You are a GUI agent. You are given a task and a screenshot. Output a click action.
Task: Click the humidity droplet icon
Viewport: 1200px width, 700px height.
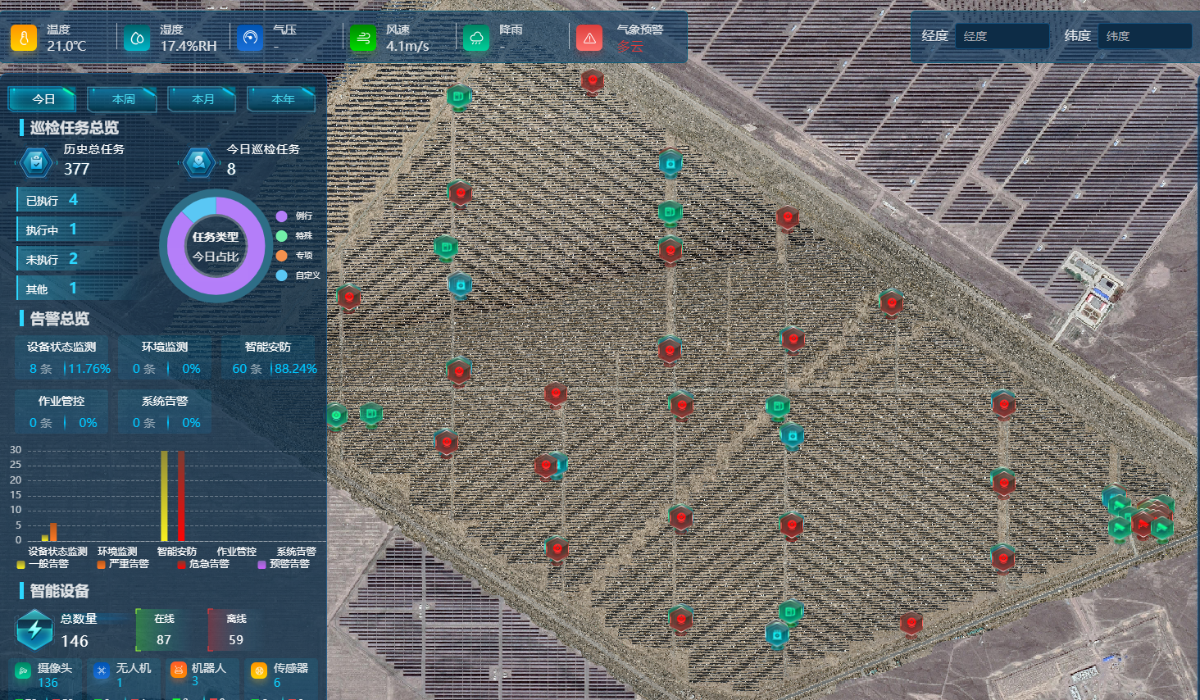[x=136, y=38]
